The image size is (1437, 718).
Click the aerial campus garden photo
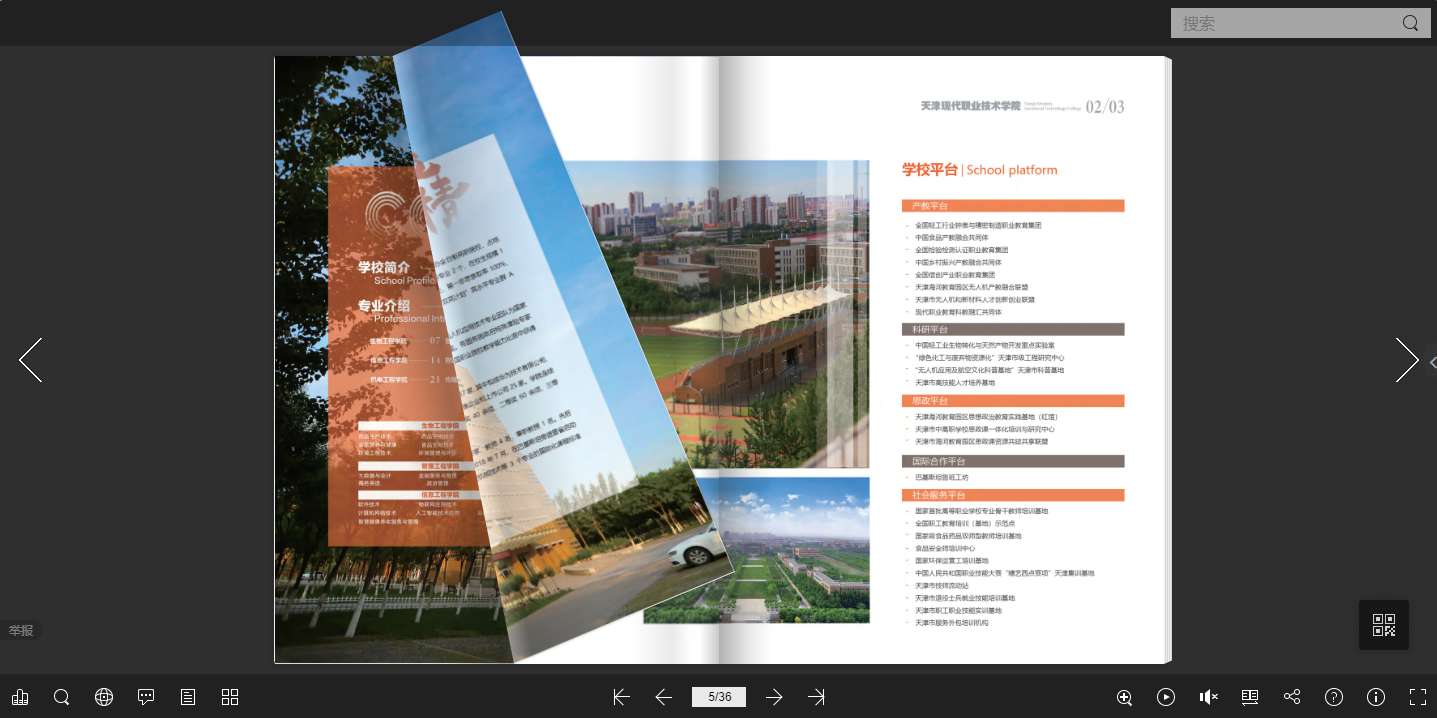coord(756,550)
